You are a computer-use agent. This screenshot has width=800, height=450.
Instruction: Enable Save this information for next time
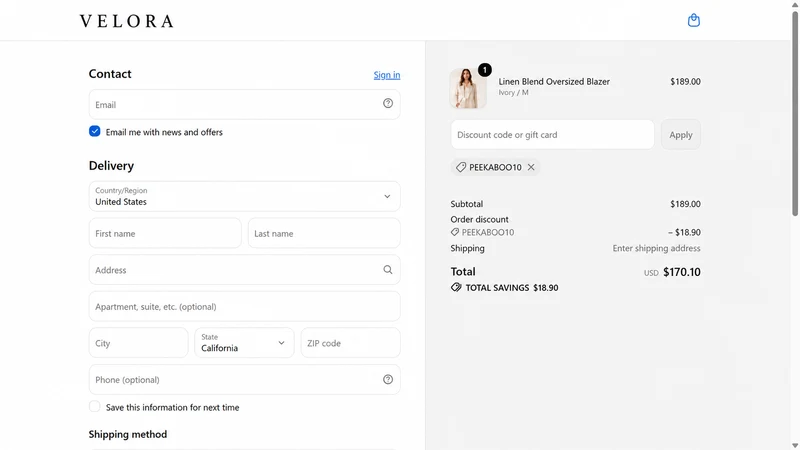[x=94, y=407]
